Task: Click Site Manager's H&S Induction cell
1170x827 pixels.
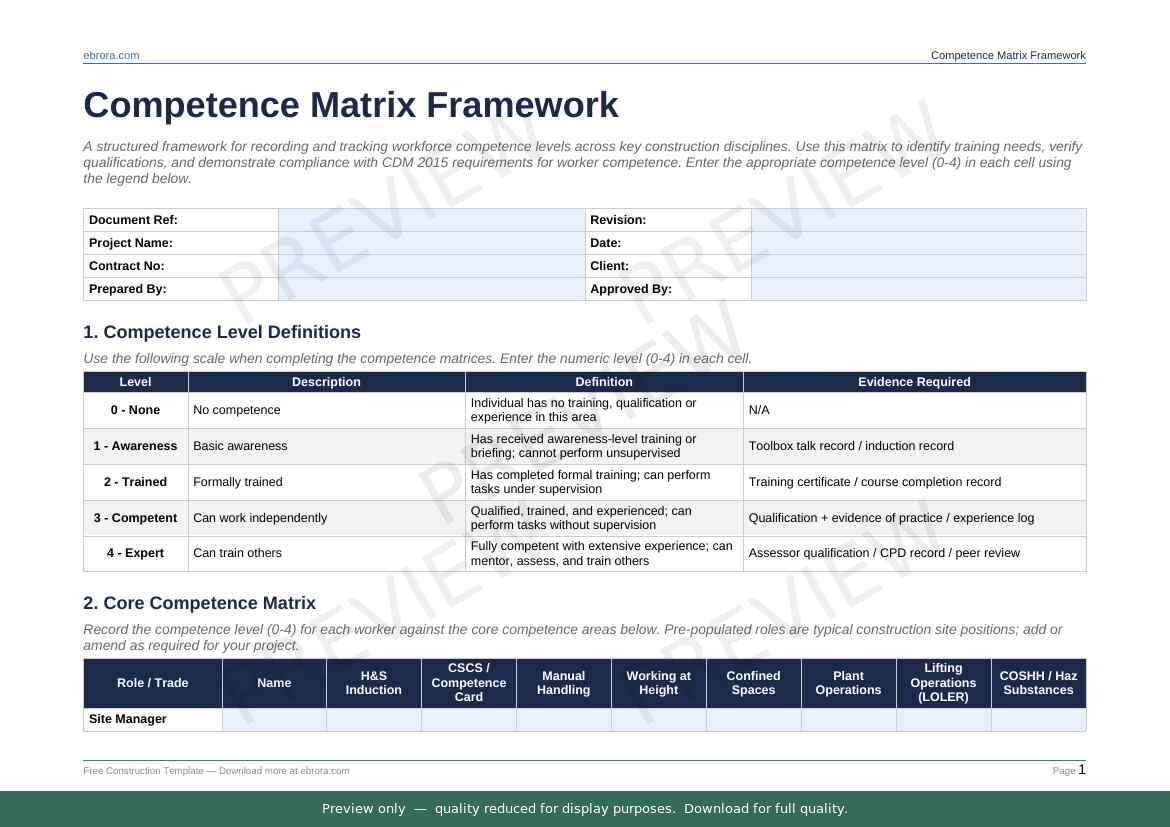Action: [x=373, y=720]
